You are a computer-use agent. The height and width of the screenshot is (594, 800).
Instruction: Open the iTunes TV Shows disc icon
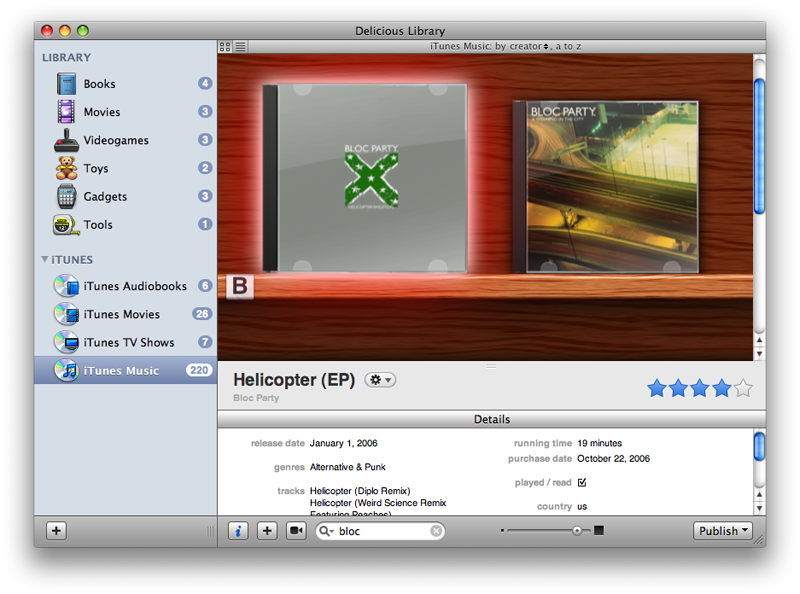pos(66,342)
